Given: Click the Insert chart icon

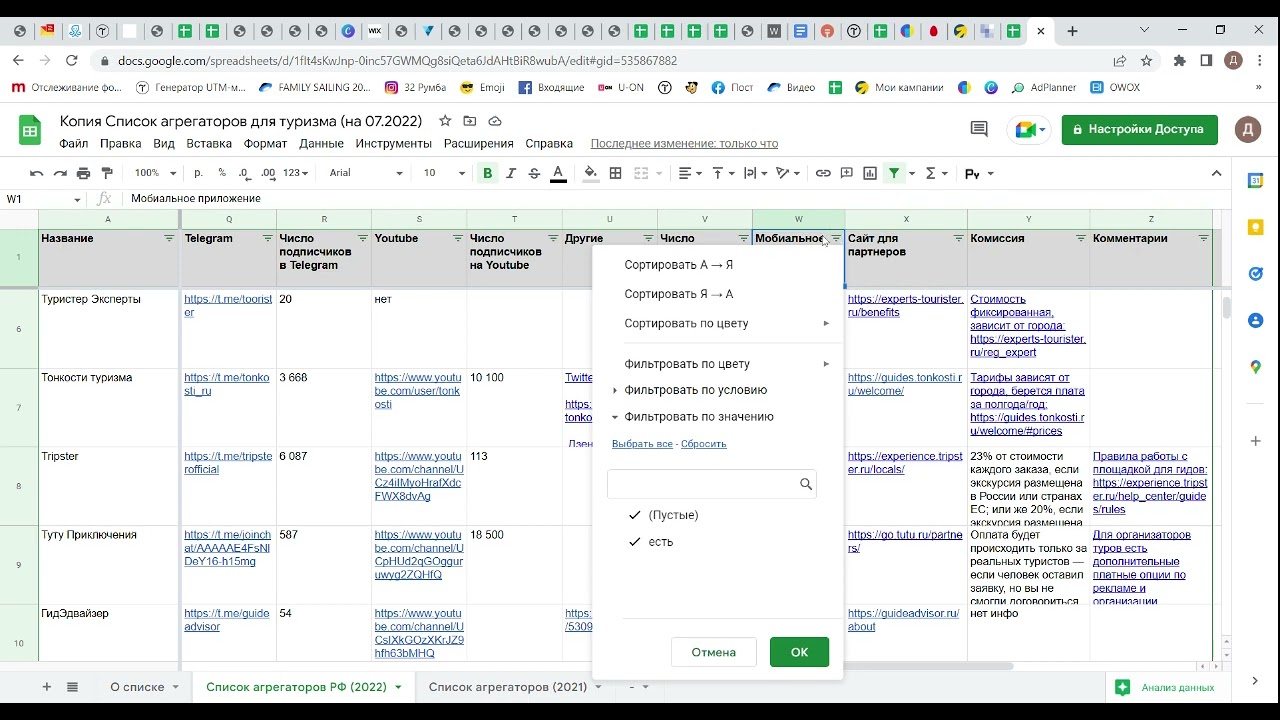Looking at the screenshot, I should pos(870,173).
